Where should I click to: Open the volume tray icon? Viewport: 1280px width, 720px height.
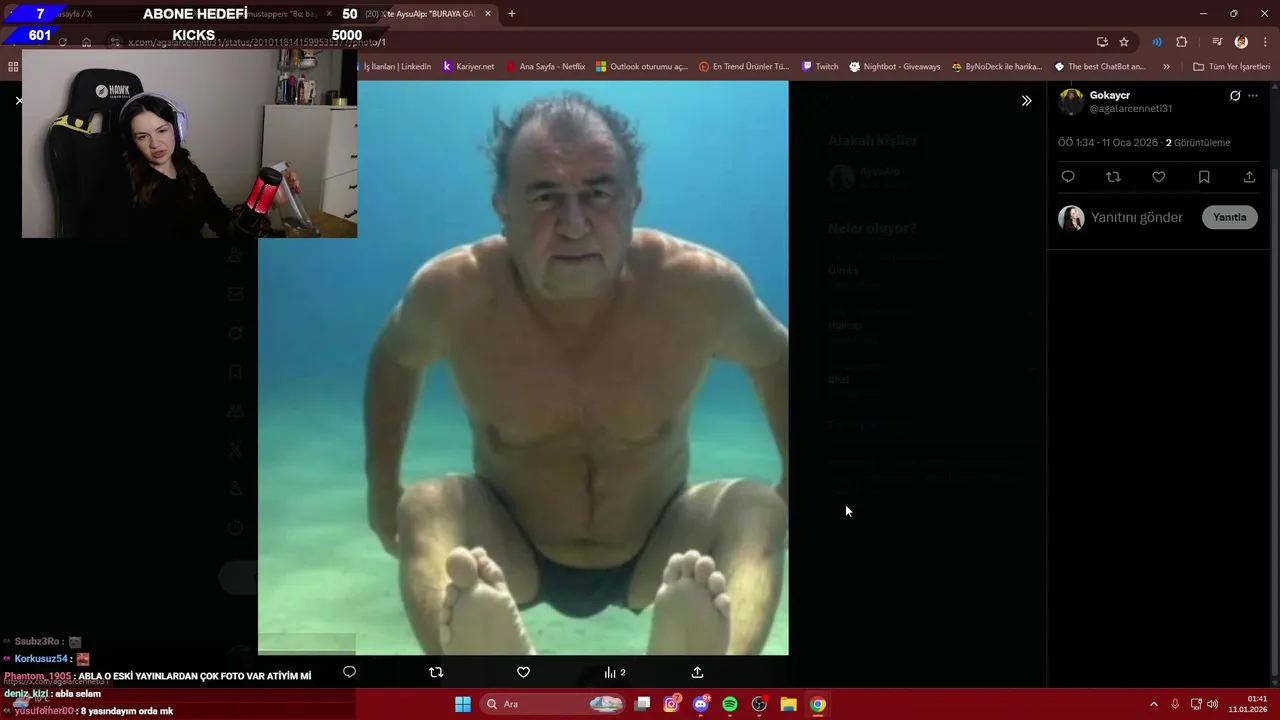click(x=1212, y=704)
